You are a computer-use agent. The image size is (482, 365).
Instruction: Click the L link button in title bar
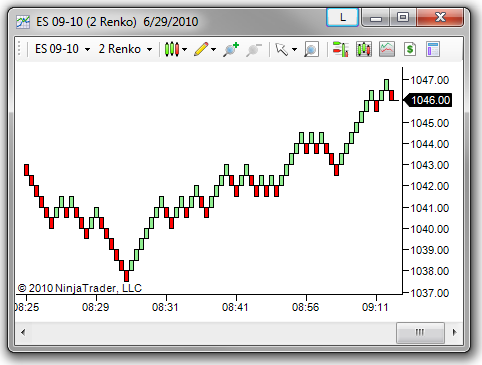click(342, 17)
